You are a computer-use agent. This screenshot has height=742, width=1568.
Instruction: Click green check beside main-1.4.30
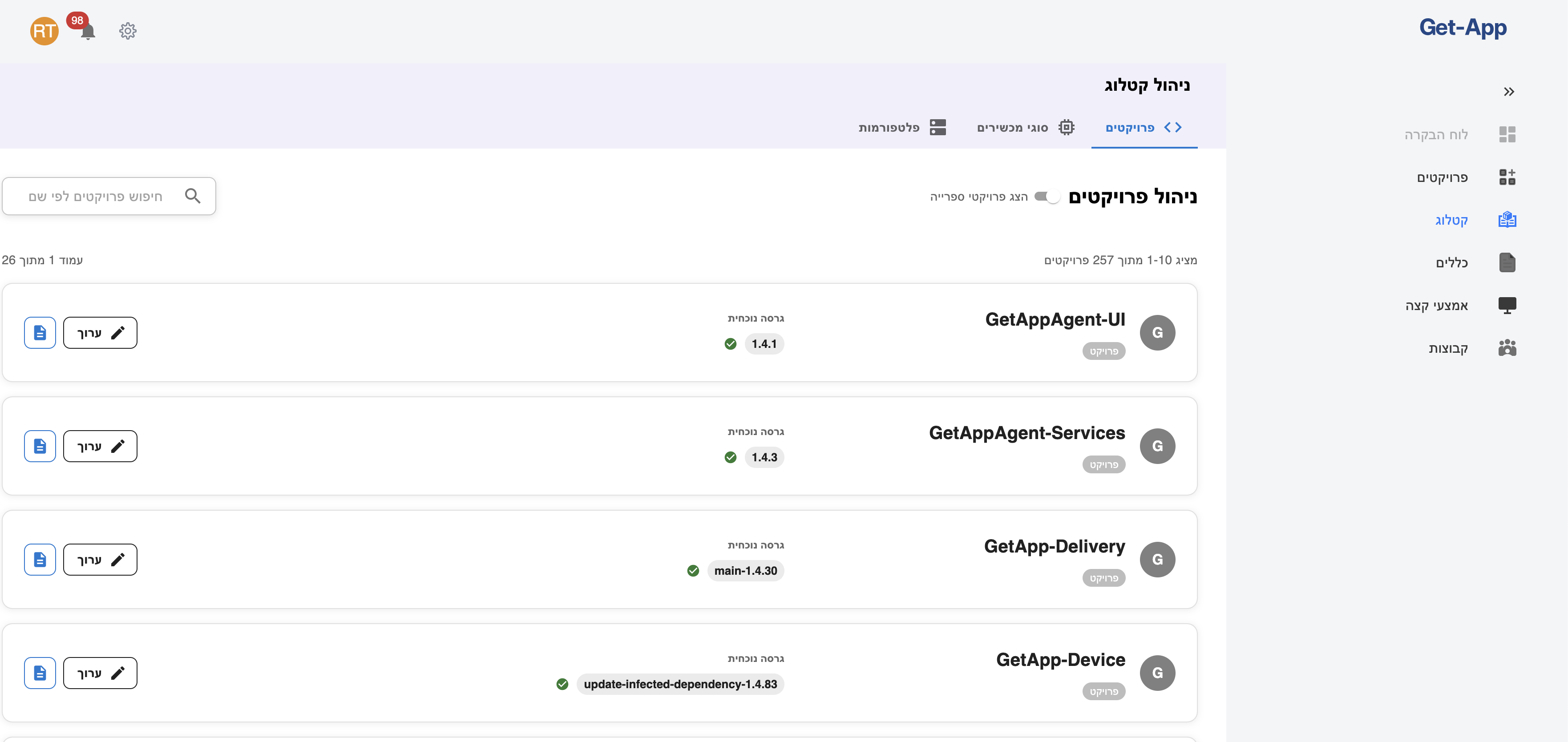[x=693, y=571]
